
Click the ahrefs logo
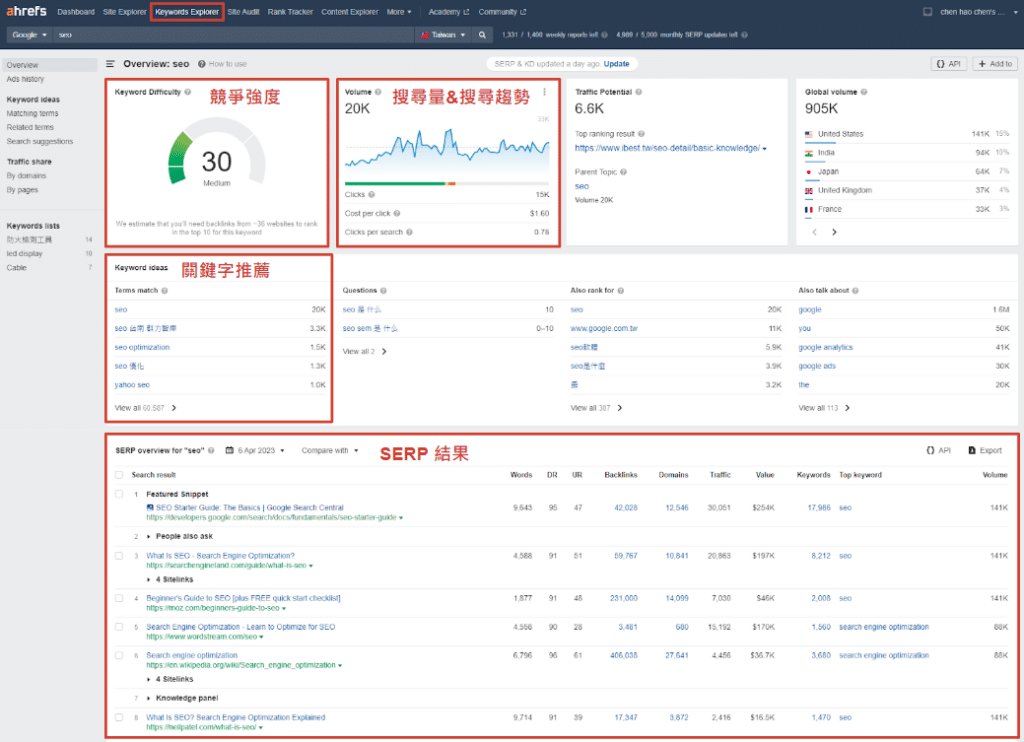[26, 11]
